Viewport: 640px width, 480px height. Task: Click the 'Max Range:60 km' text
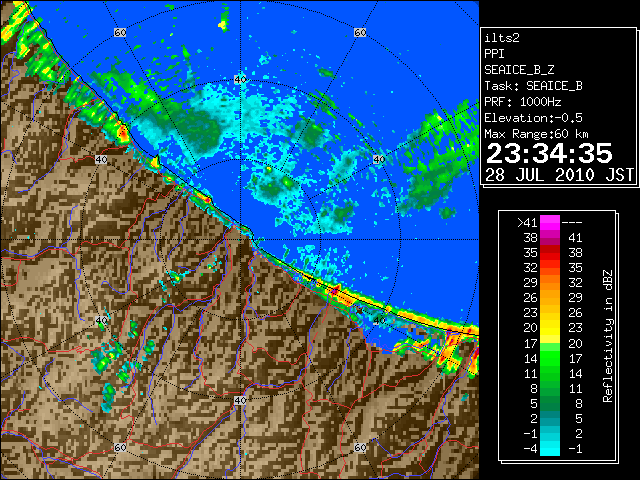(536, 134)
